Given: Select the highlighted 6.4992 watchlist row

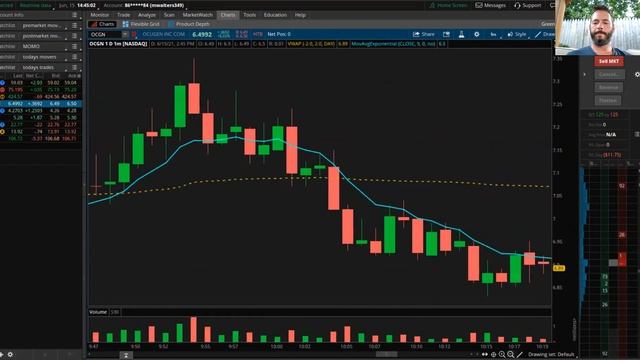Looking at the screenshot, I should point(41,104).
